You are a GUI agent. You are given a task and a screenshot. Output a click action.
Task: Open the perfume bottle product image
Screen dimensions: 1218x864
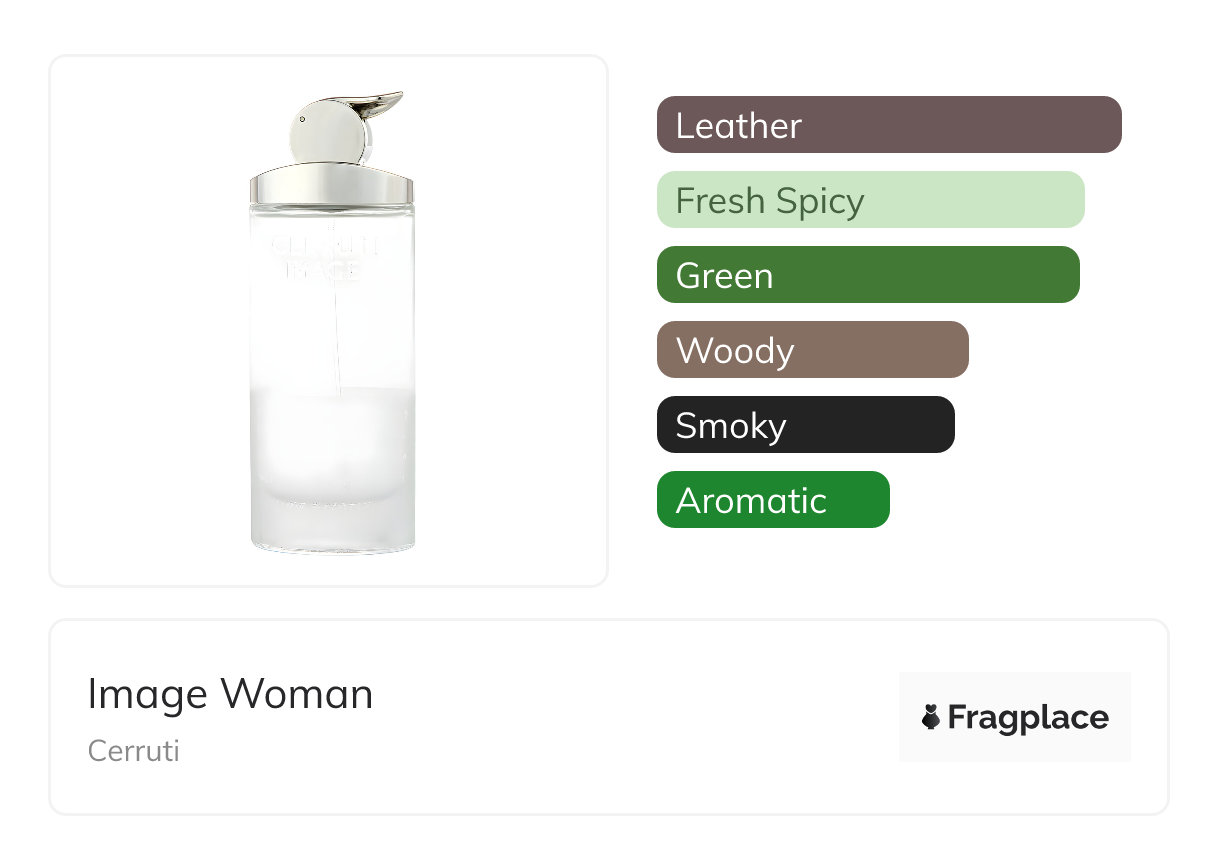click(x=329, y=320)
